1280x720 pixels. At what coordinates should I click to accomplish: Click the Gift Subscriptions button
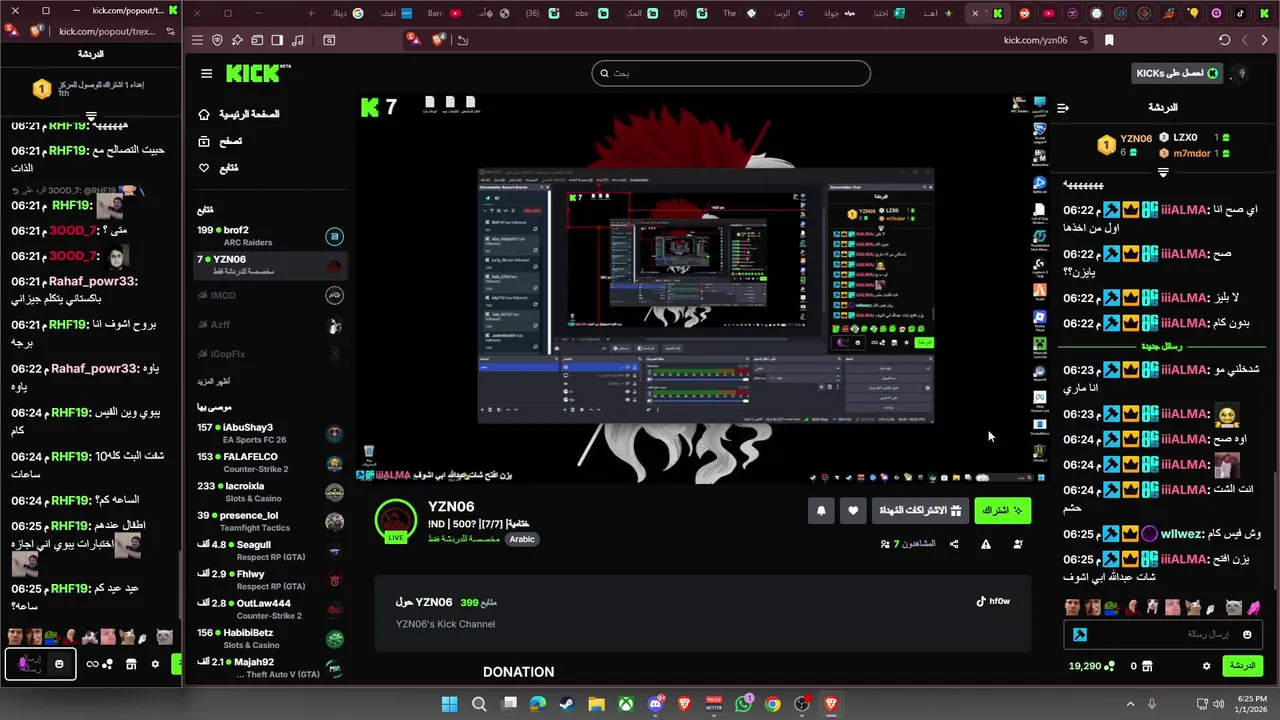coord(920,510)
